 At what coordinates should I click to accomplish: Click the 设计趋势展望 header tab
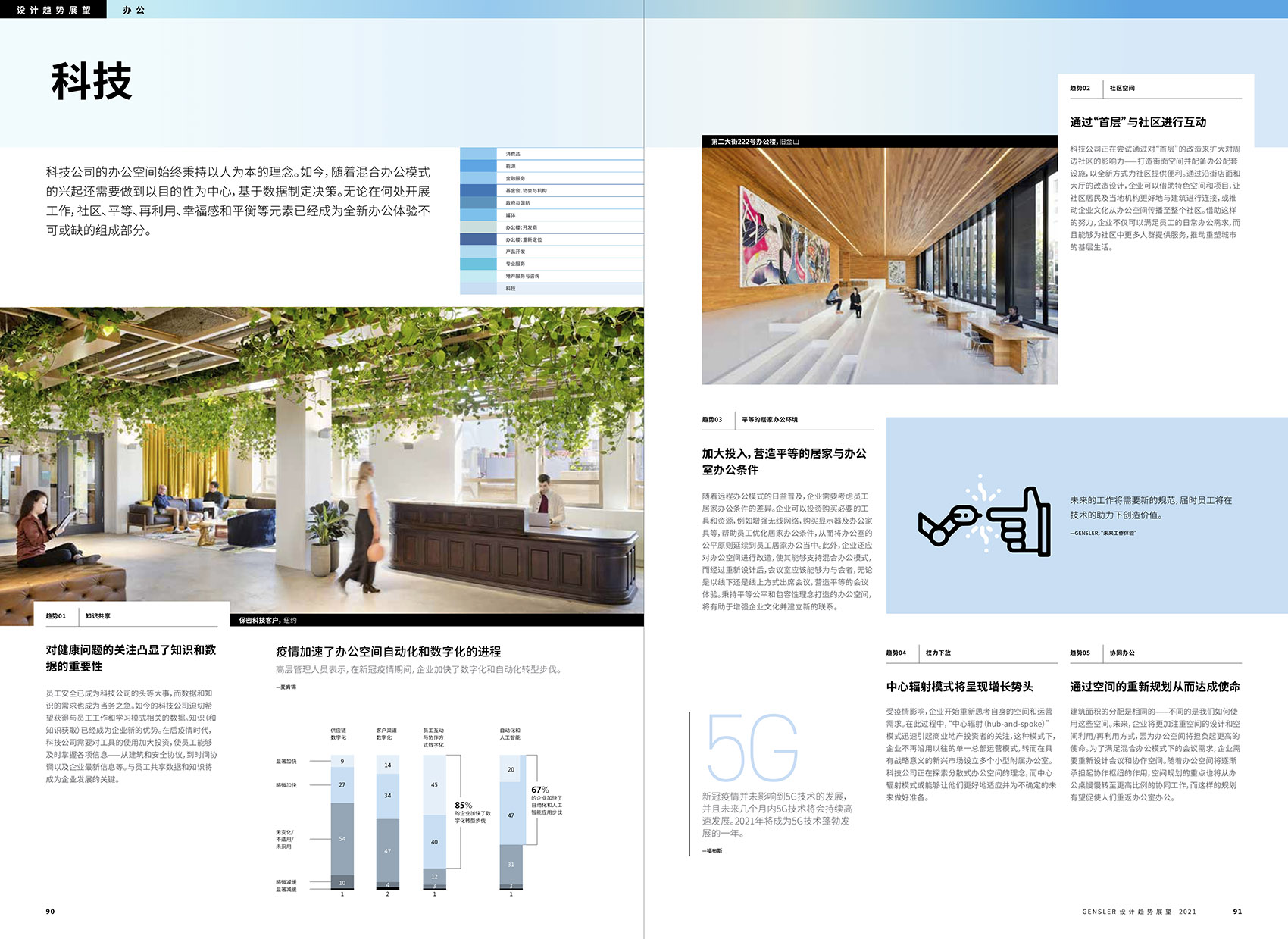coord(53,10)
